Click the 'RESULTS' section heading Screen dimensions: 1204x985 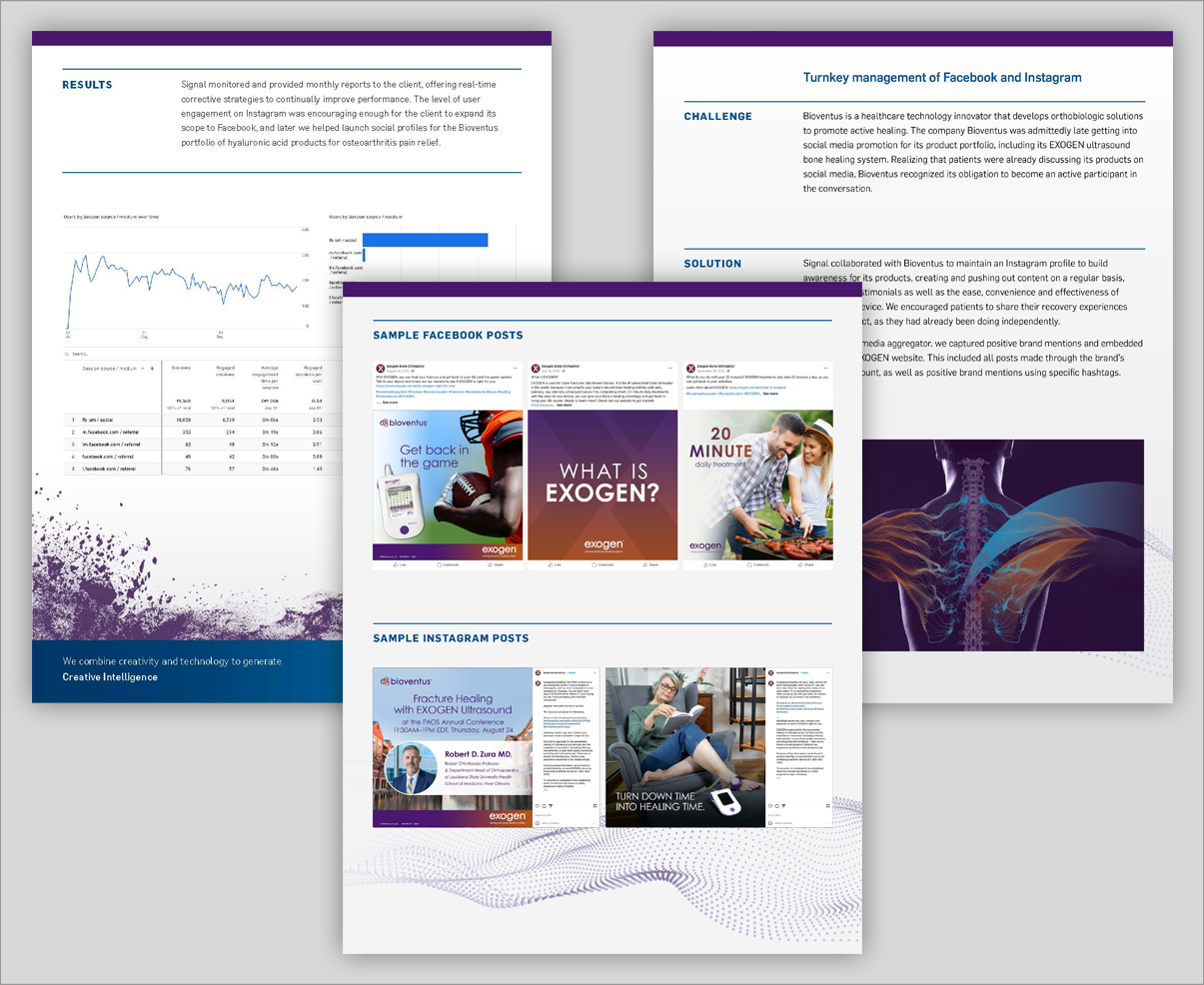pyautogui.click(x=87, y=85)
